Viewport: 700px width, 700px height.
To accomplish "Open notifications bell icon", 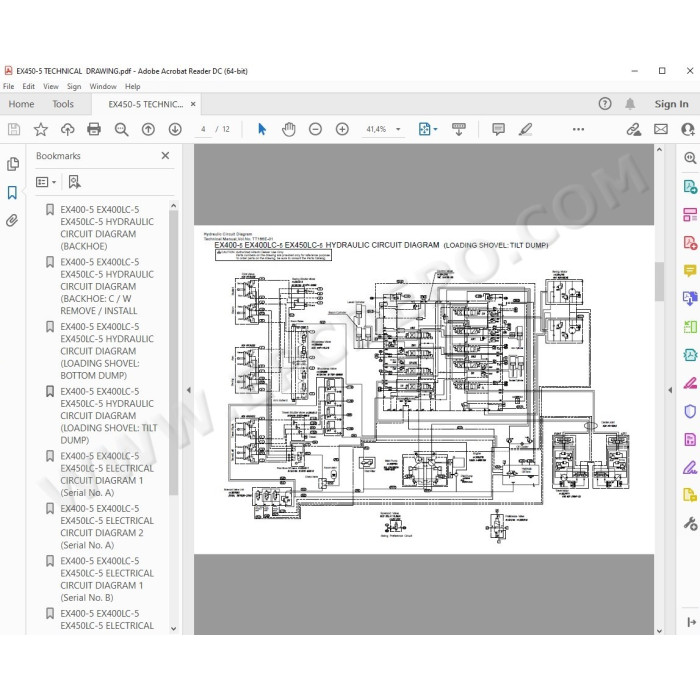I will click(630, 104).
